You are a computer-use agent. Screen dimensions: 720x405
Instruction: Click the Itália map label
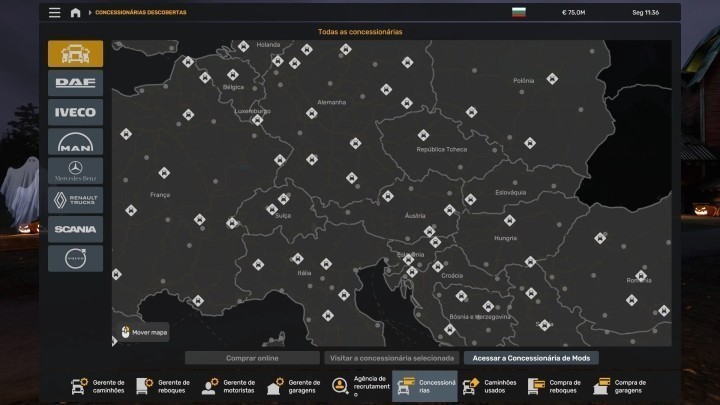point(304,273)
